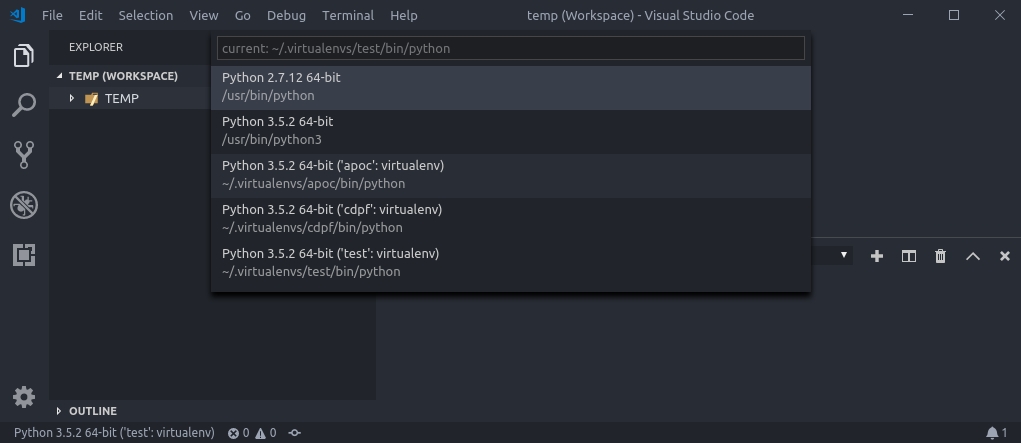Select Python 3.5.2 at /usr/bin/python3

pos(511,132)
